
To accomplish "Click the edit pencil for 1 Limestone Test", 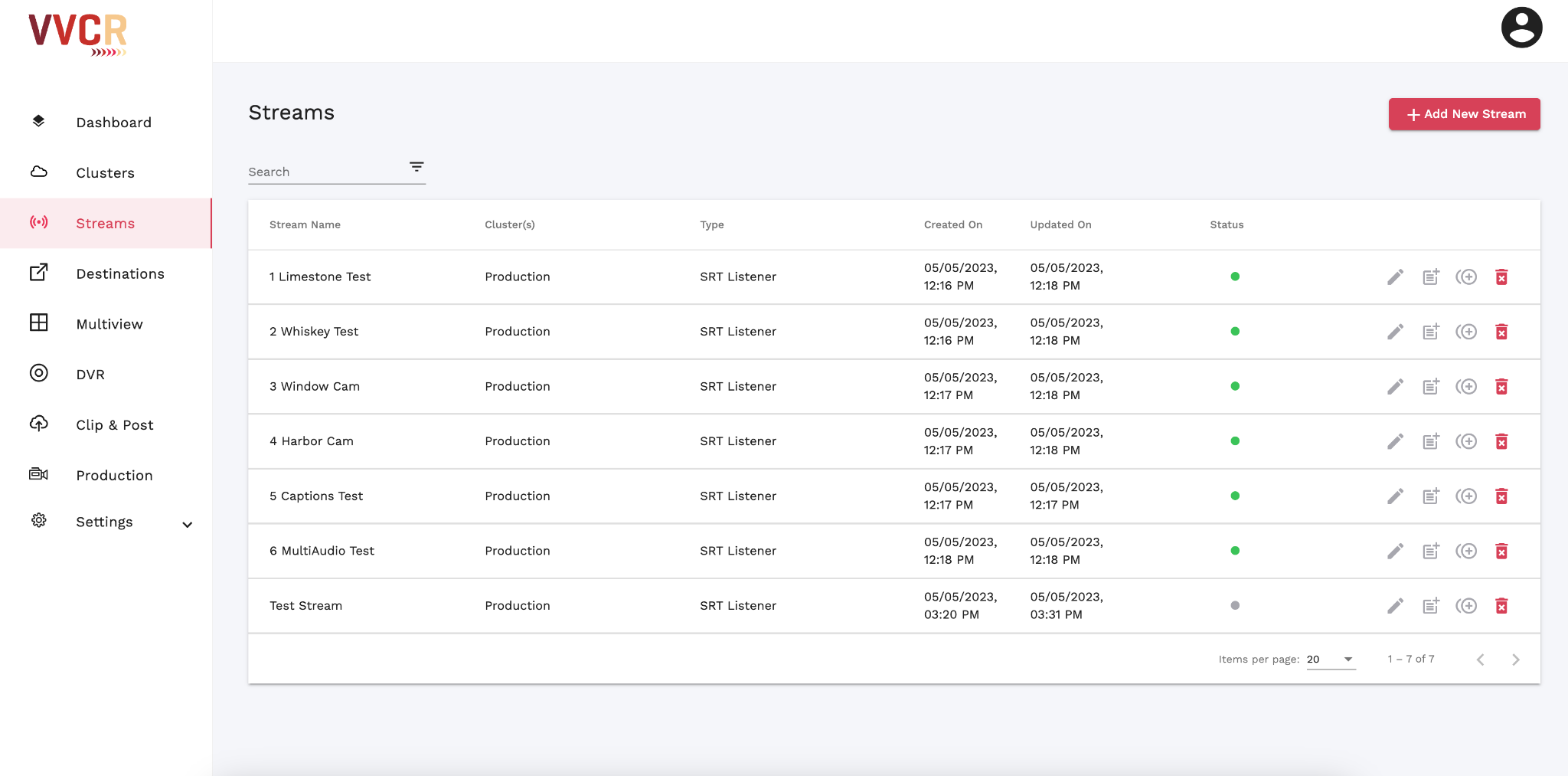I will coord(1395,277).
